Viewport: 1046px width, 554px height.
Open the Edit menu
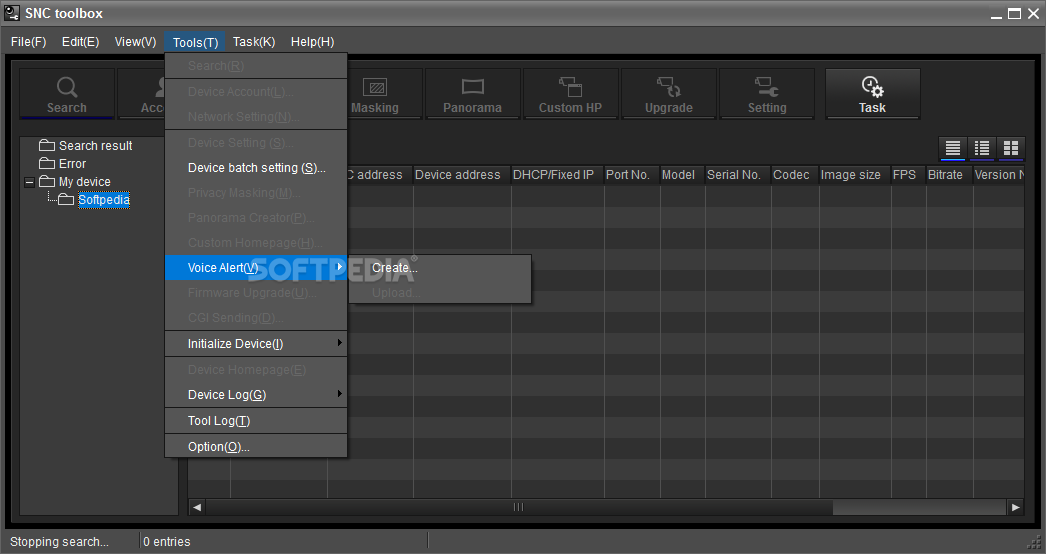pos(81,41)
